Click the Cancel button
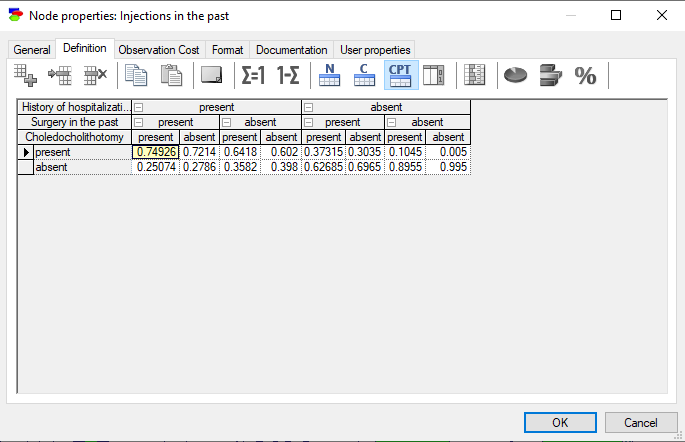685x442 pixels. coord(641,422)
